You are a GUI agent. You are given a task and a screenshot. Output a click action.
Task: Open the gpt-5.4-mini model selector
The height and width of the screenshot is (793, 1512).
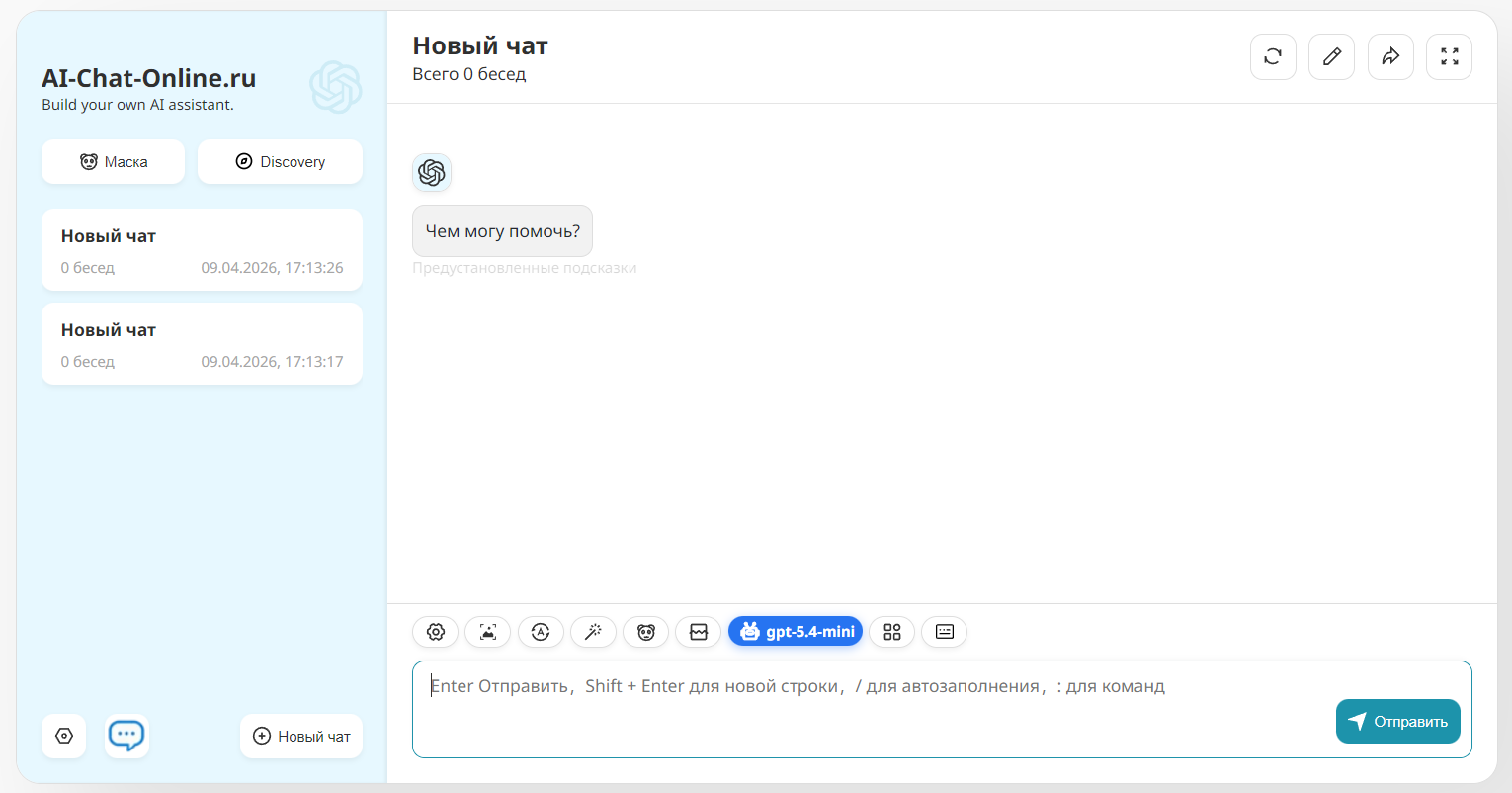click(x=797, y=632)
